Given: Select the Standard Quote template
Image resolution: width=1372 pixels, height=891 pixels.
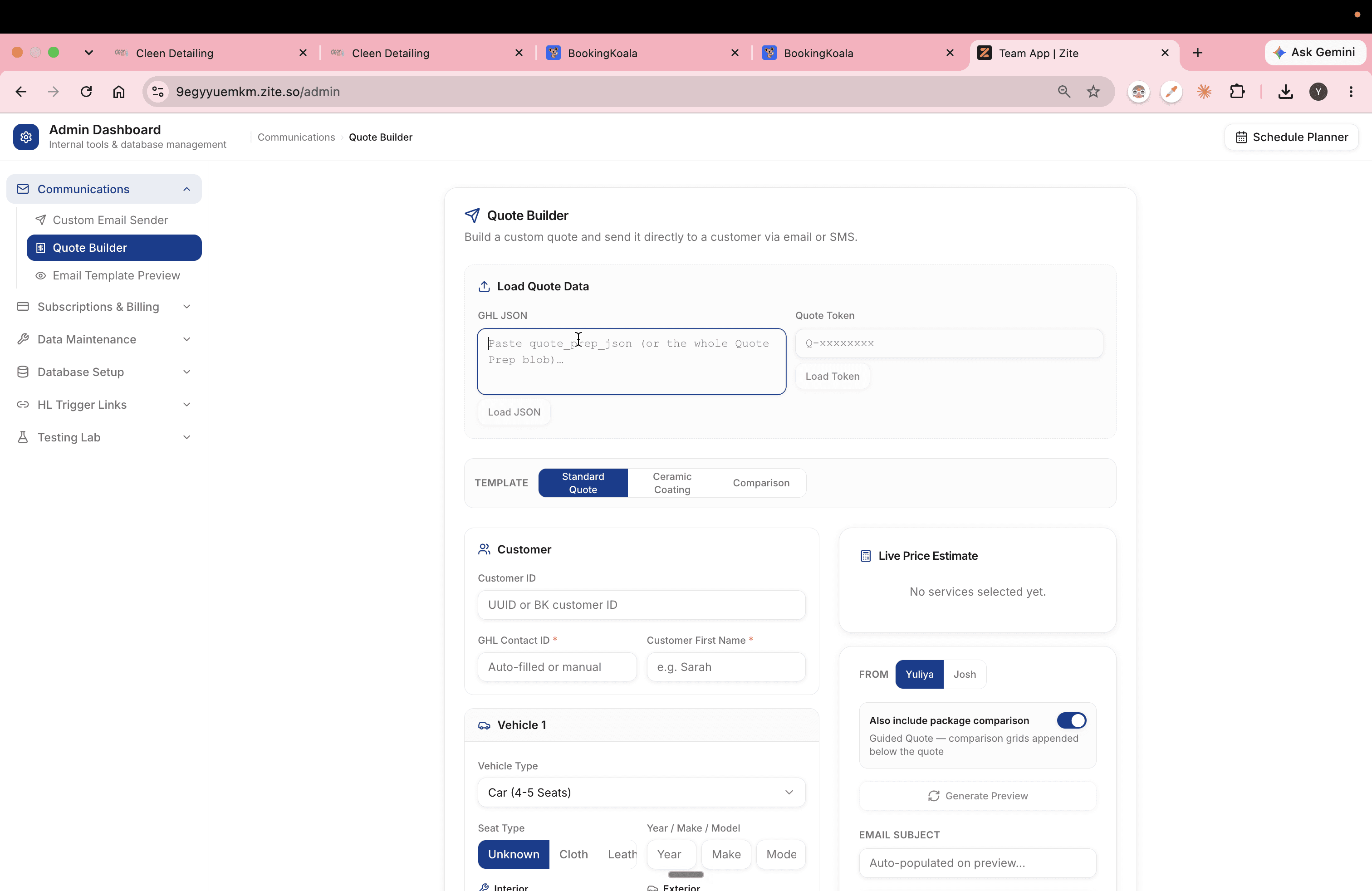Looking at the screenshot, I should coord(583,483).
